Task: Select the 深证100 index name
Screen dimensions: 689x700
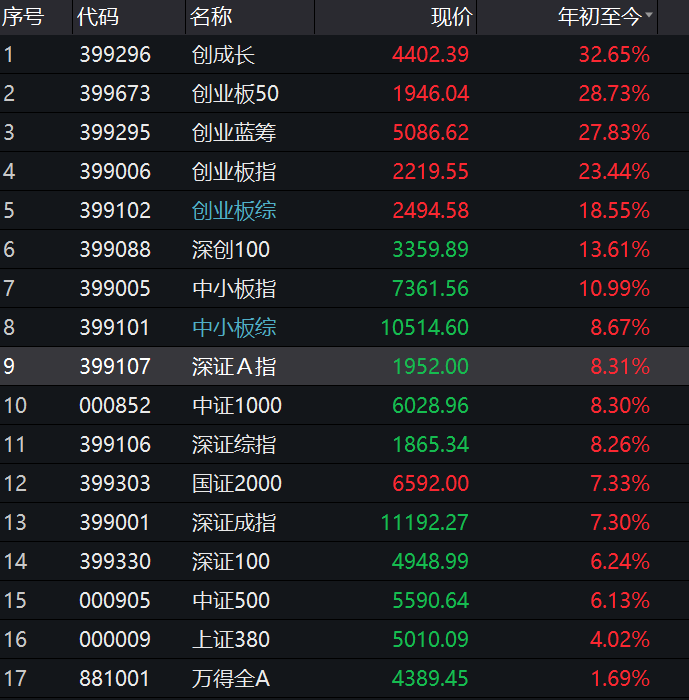Action: (231, 562)
